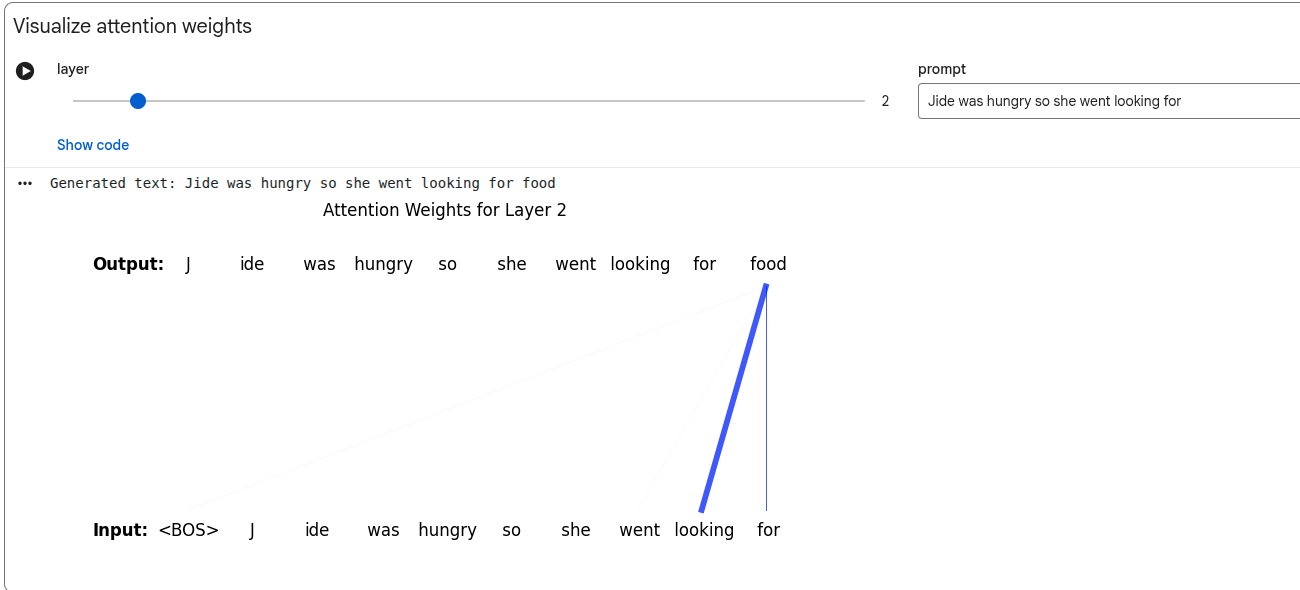Click the thick blue attention line
The width and height of the screenshot is (1300, 590).
click(x=734, y=398)
